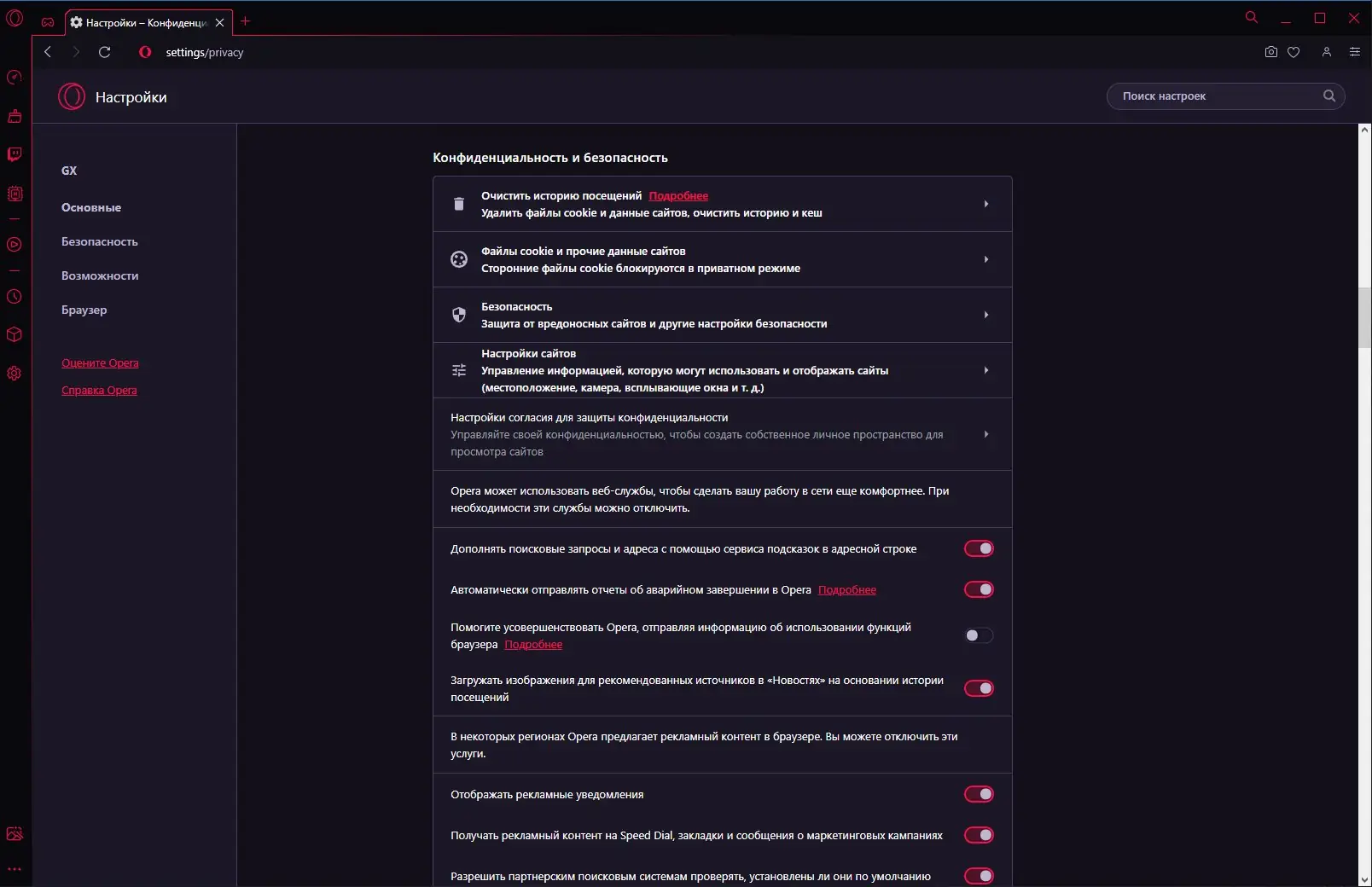Take a snapshot with the camera icon
The height and width of the screenshot is (887, 1372).
1271,52
